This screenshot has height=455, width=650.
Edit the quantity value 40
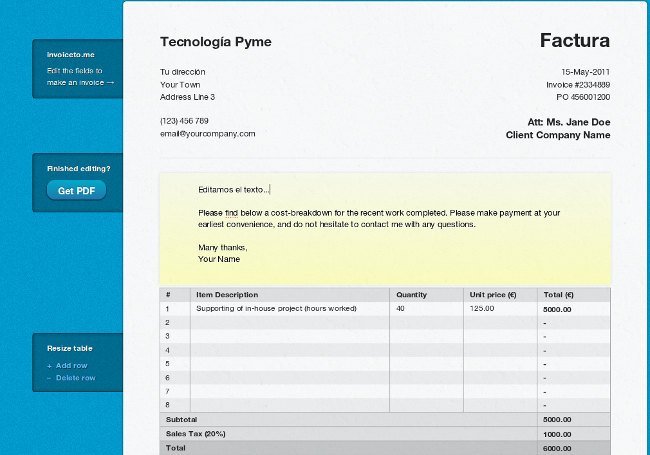pos(401,309)
